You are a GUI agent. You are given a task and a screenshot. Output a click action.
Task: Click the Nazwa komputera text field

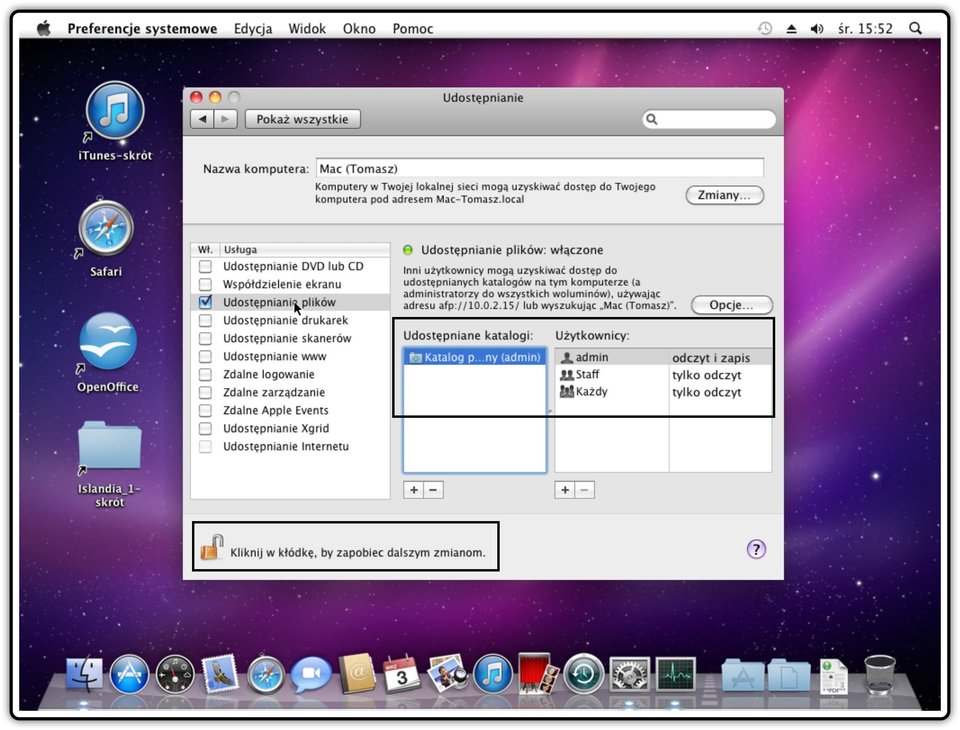tap(539, 168)
